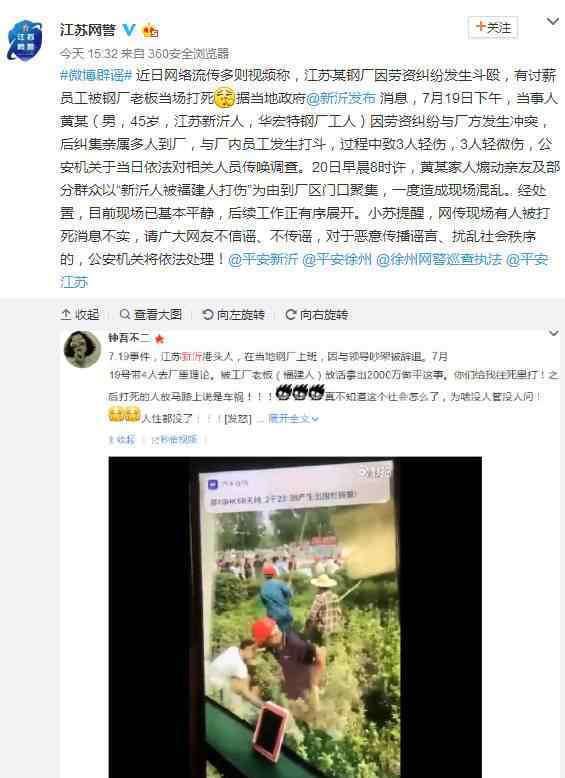The image size is (565, 778).
Task: Visit the @平安徐州 account link
Action: tap(337, 259)
